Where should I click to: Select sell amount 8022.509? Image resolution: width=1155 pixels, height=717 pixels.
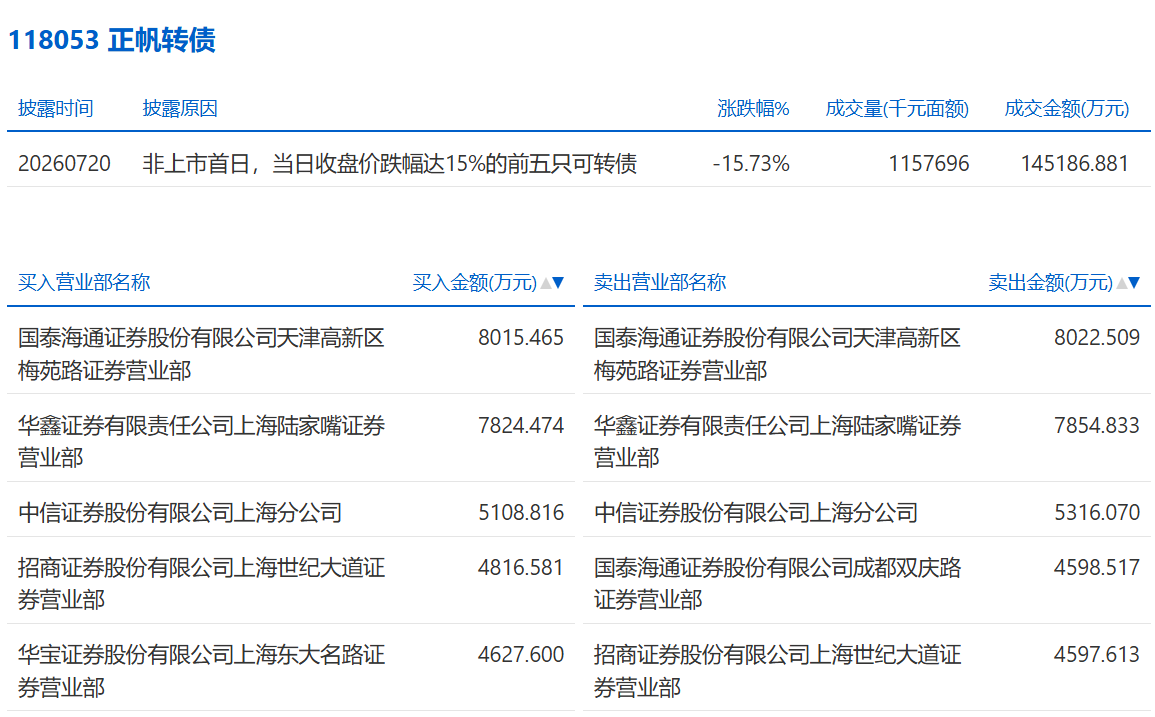tap(1097, 338)
